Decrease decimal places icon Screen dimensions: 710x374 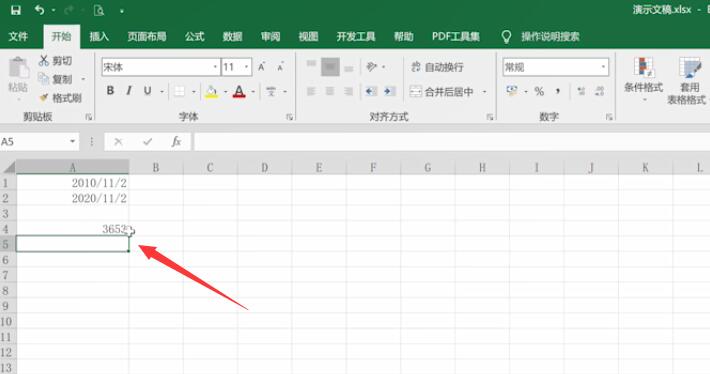coord(600,91)
